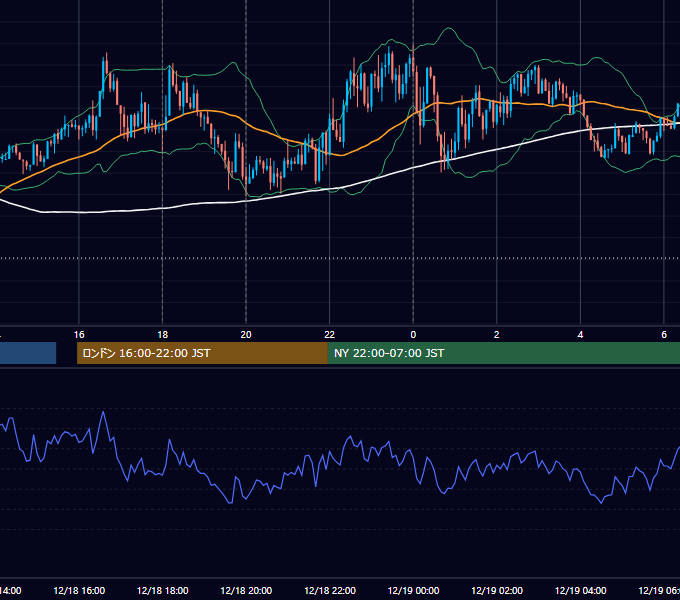Viewport: 680px width, 600px height.
Task: Click the 12/19 00:00 date label
Action: [x=413, y=590]
